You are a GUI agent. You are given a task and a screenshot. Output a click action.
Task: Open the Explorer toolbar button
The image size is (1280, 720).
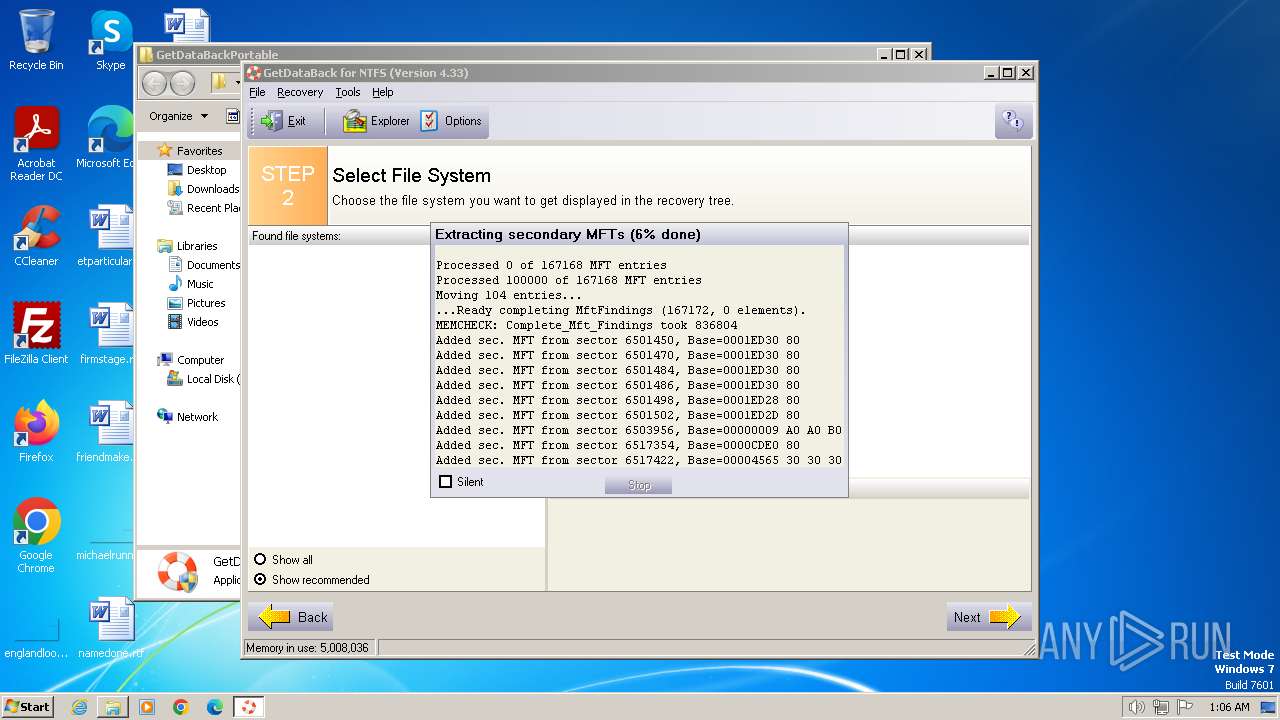pyautogui.click(x=376, y=121)
